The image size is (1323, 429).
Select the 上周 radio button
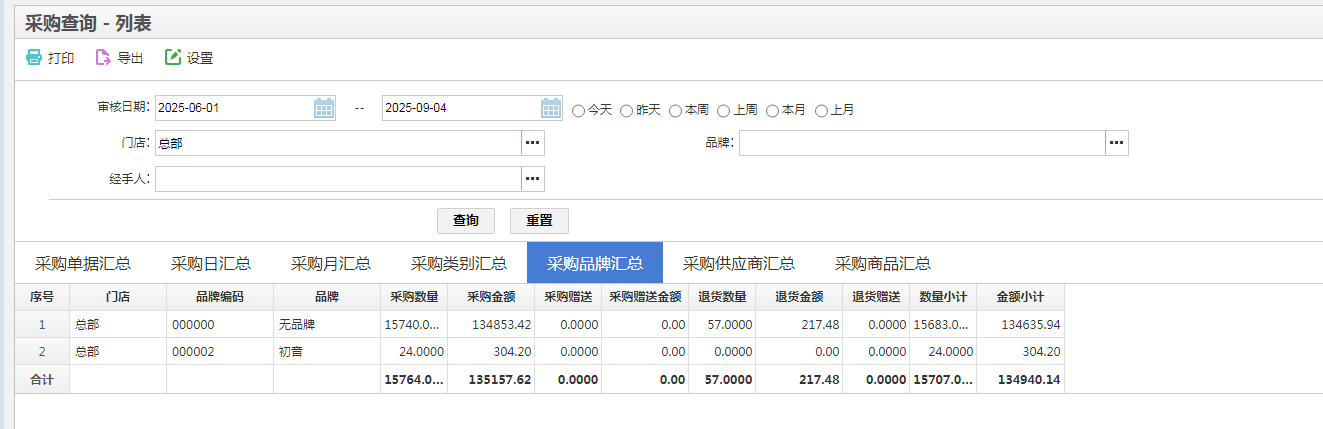724,110
